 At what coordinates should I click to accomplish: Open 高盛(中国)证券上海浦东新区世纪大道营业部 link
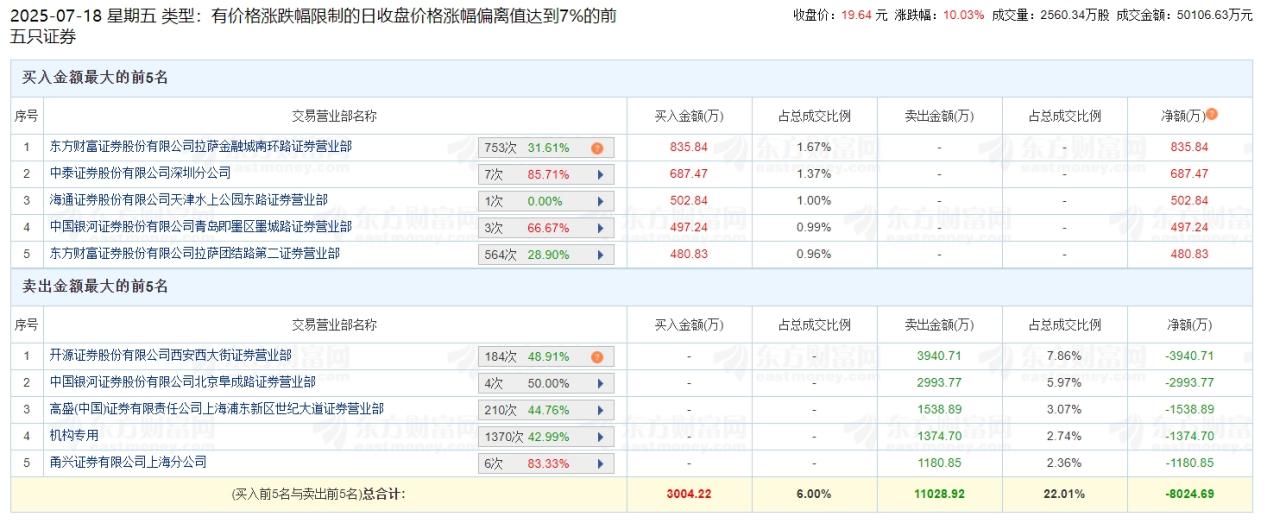(216, 409)
